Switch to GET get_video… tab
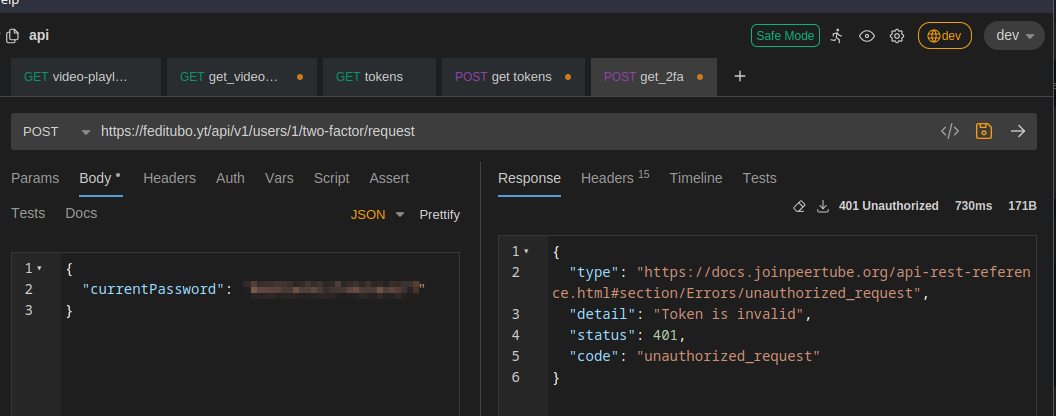 (242, 77)
